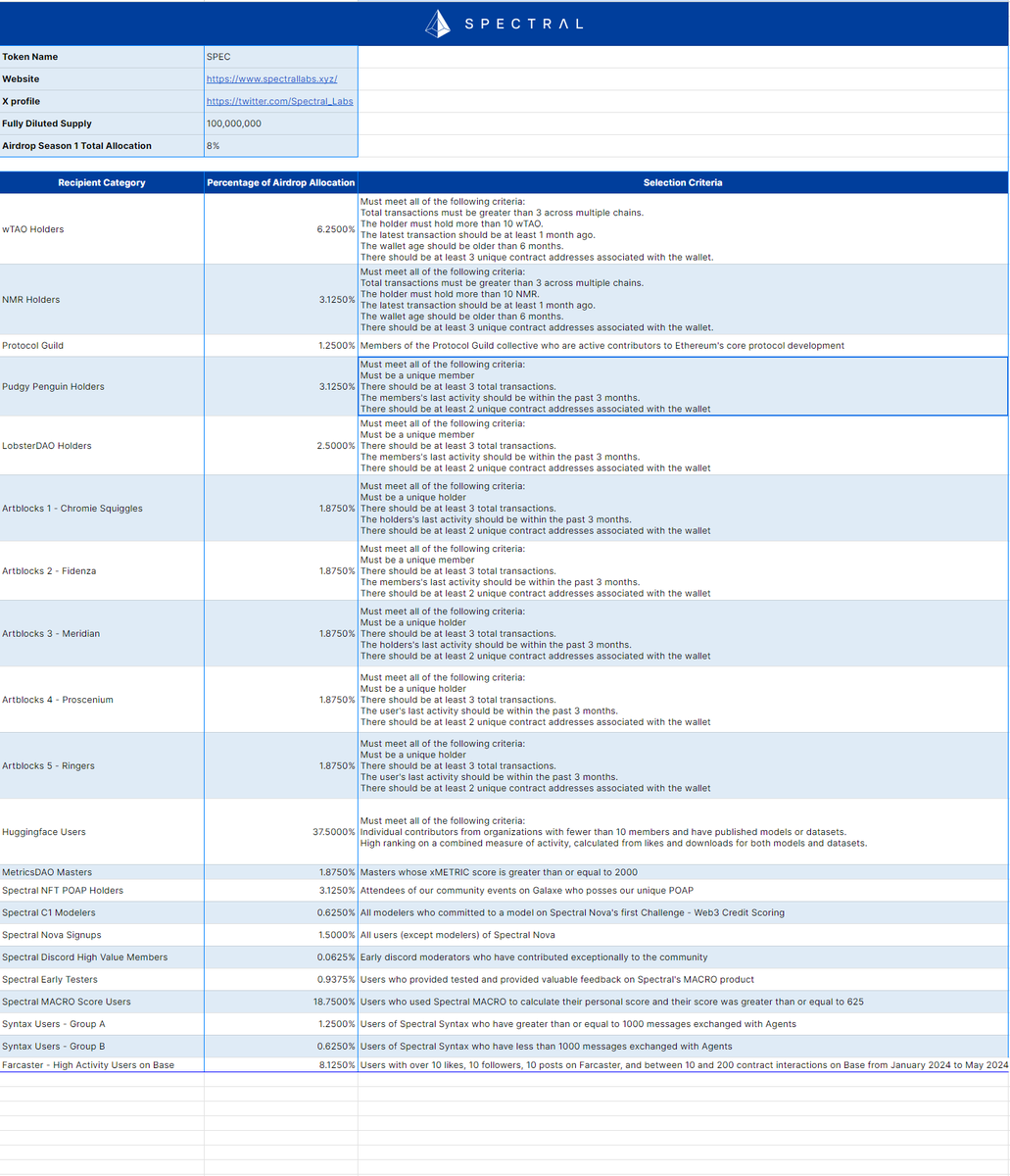Select the 'NMR Holders' cell
The image size is (1010, 1176).
pyautogui.click(x=102, y=300)
